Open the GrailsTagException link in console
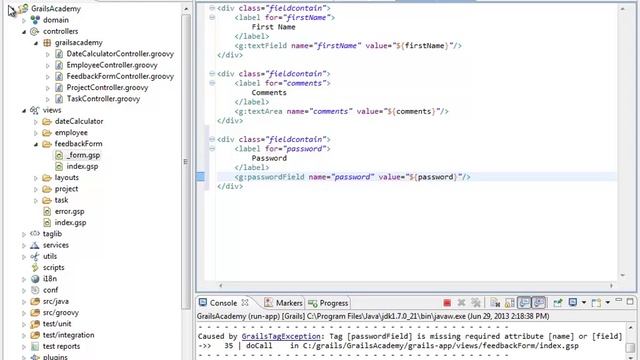640x360 pixels. click(x=281, y=336)
